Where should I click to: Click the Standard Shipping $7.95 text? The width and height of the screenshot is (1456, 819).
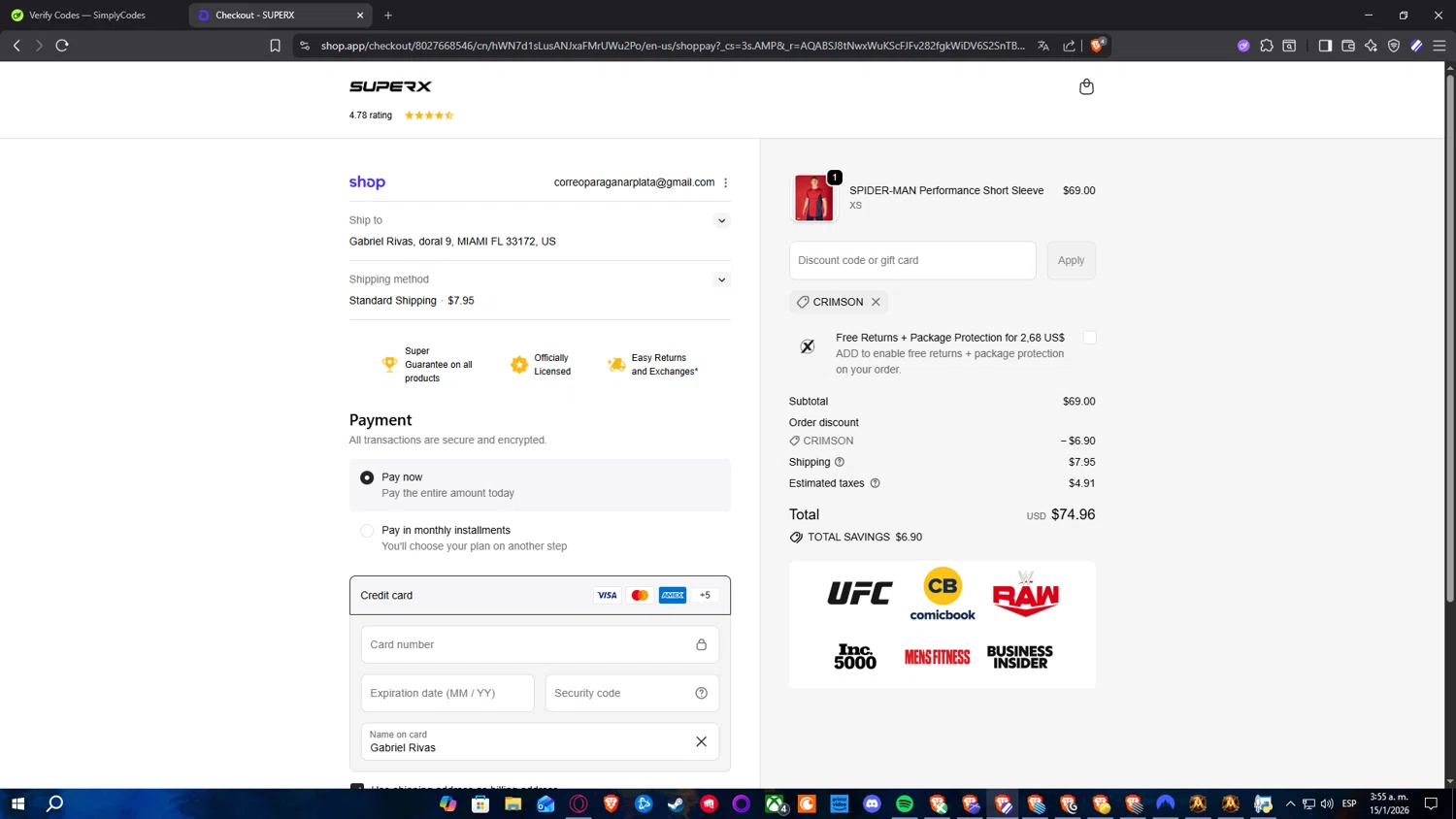pos(412,301)
